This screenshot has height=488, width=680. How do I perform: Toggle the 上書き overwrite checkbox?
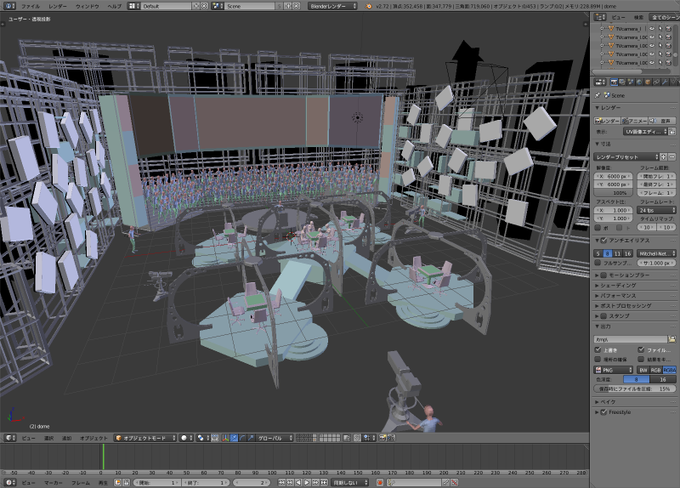598,350
